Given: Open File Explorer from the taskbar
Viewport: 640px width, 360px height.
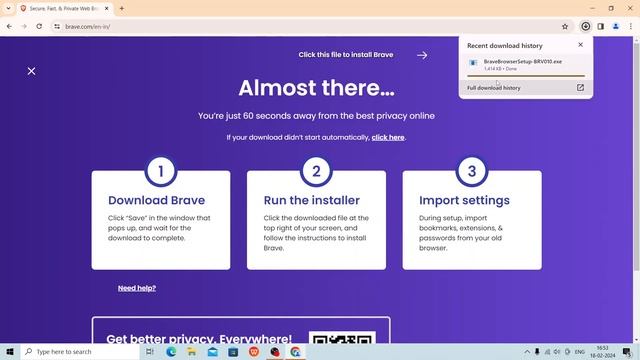Looking at the screenshot, I should (x=192, y=351).
